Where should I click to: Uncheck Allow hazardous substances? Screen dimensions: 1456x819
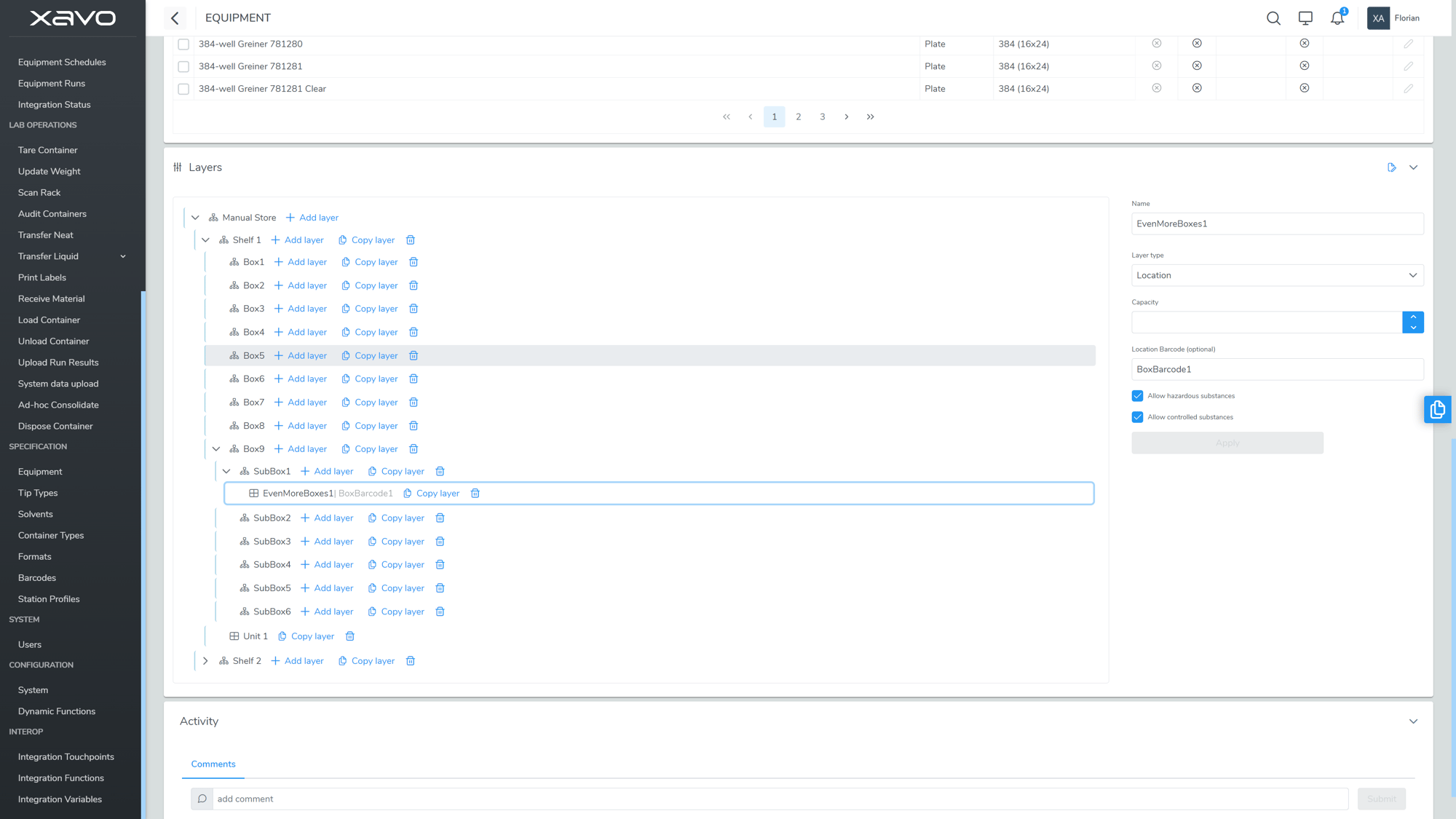tap(1137, 396)
